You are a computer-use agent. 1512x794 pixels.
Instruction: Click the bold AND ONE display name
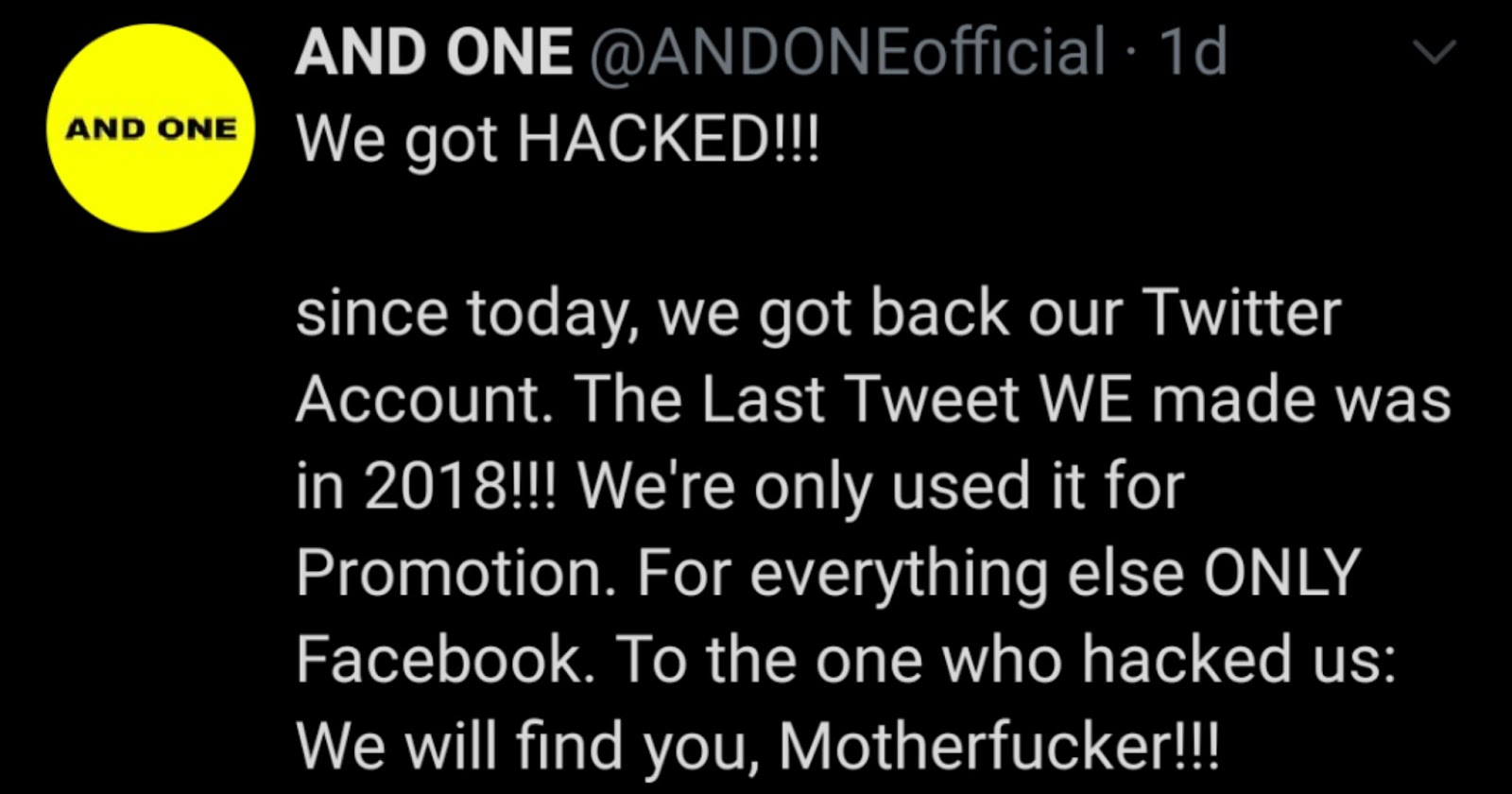click(x=434, y=51)
